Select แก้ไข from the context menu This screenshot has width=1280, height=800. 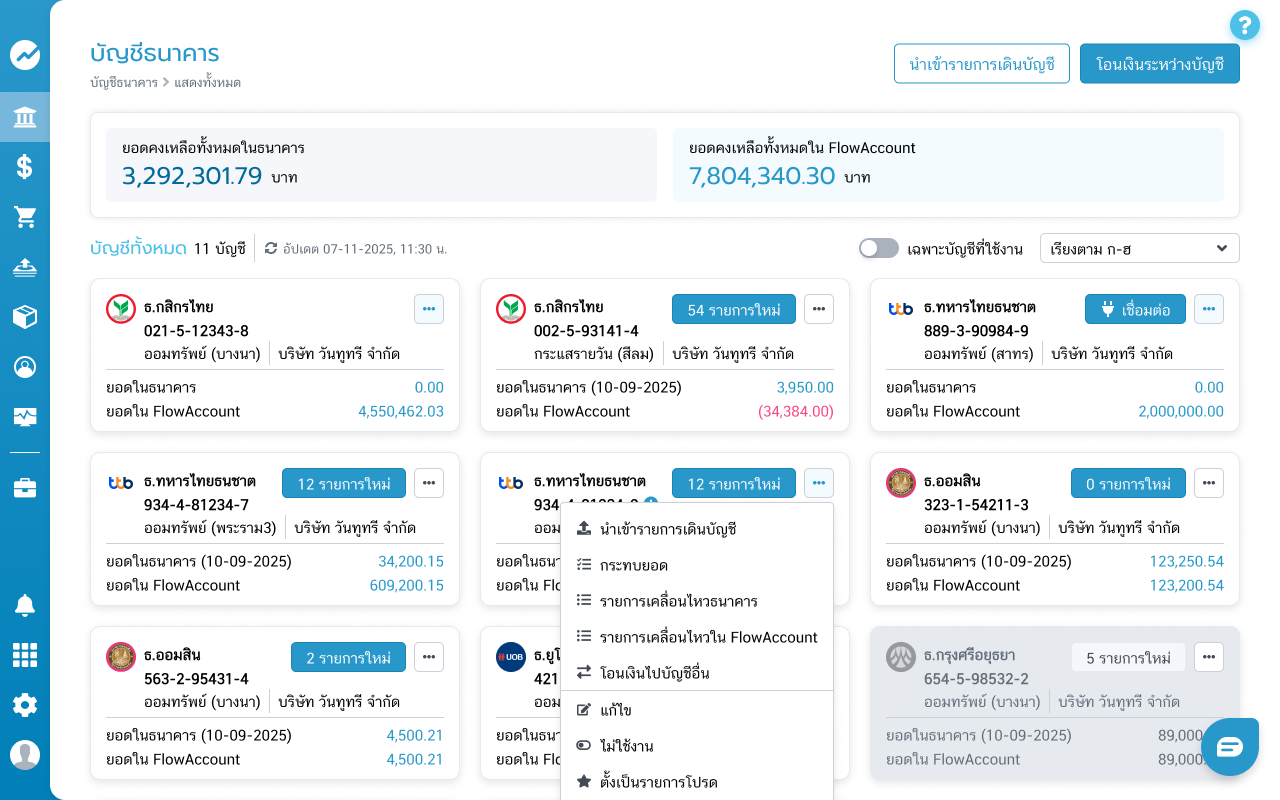coord(615,710)
